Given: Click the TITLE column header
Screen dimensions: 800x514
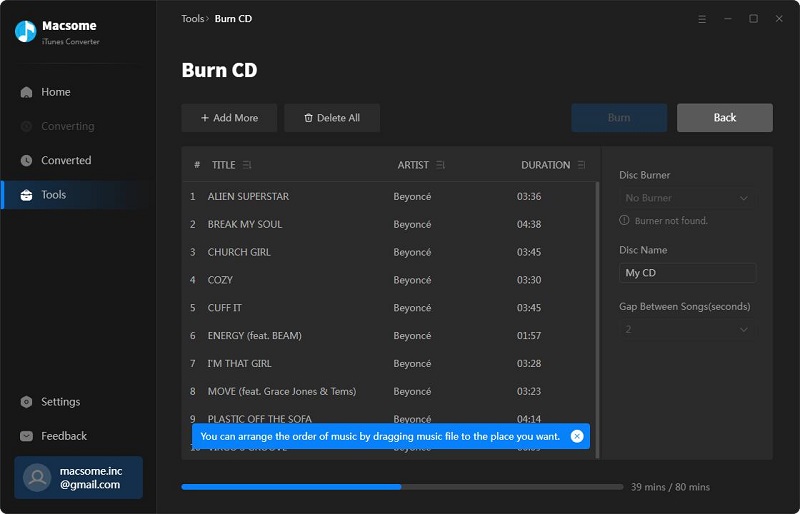Looking at the screenshot, I should pos(223,165).
